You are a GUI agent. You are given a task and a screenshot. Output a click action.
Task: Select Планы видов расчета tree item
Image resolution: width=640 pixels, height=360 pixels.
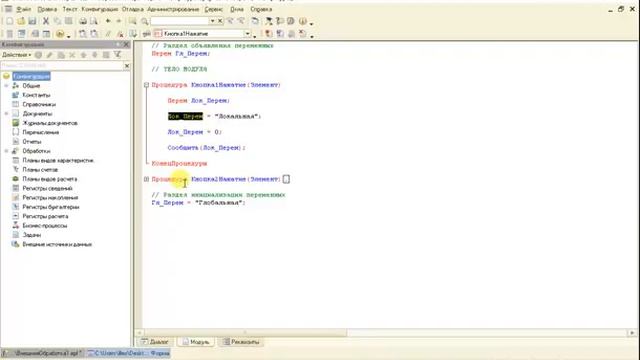click(49, 179)
